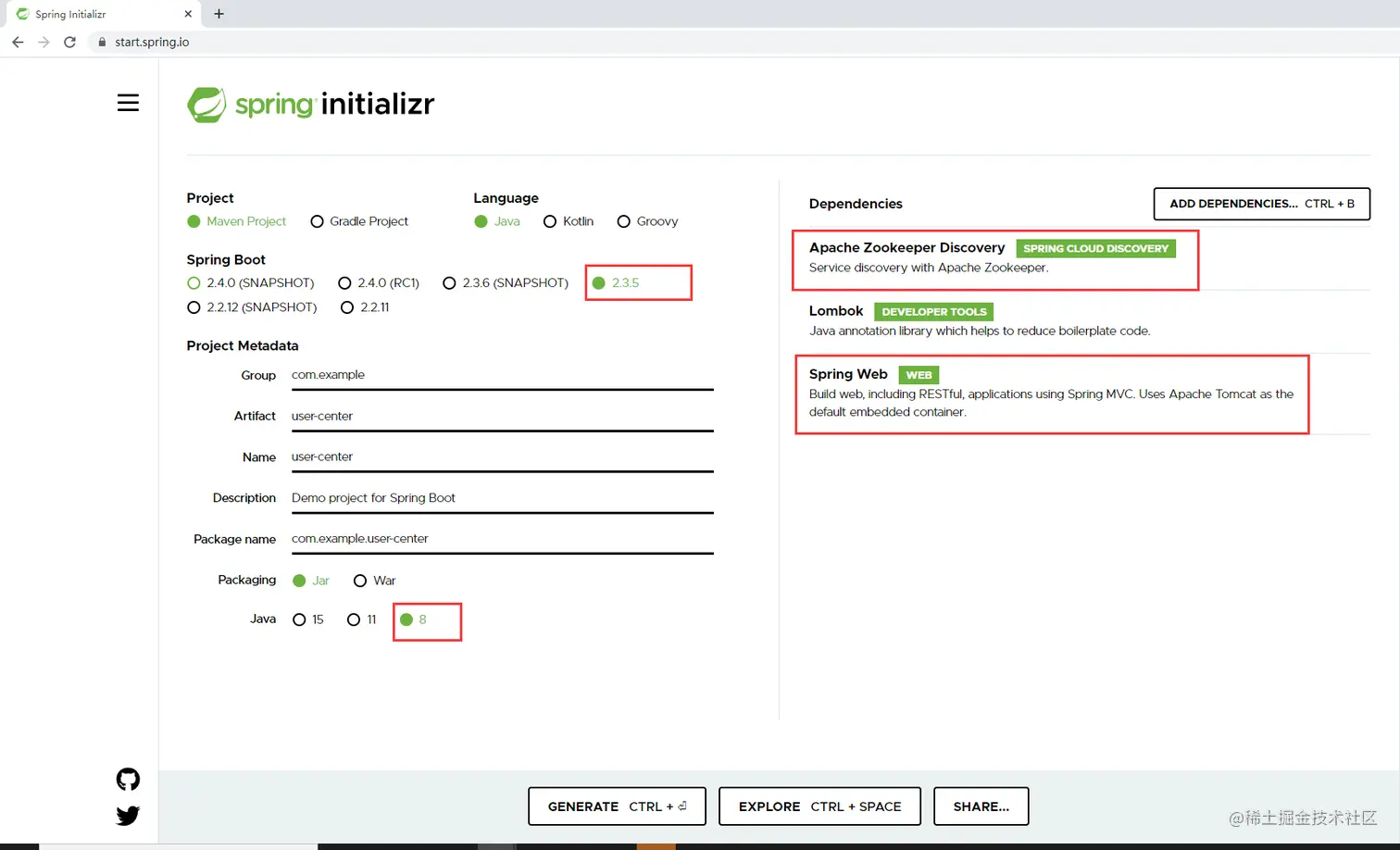Click the Spring Cloud Discovery tag

pyautogui.click(x=1095, y=248)
